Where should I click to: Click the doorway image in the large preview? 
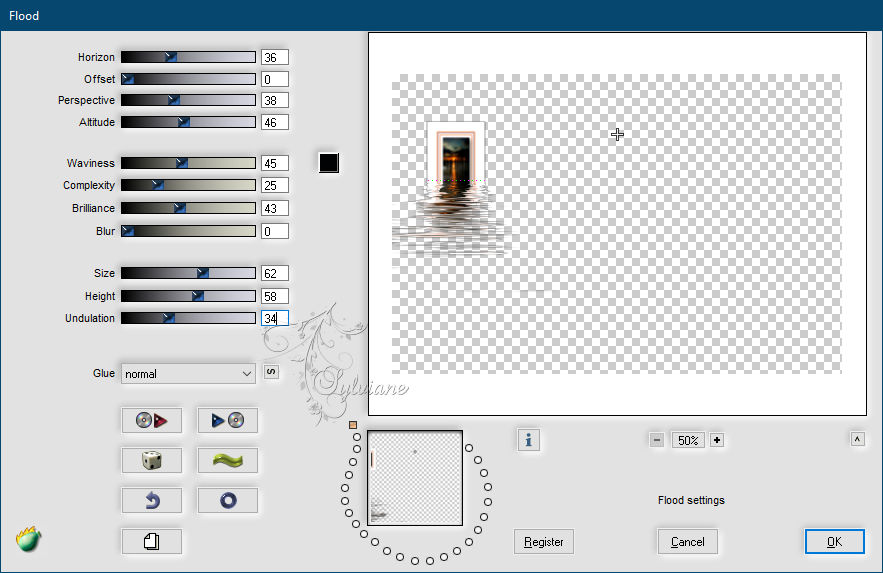[456, 156]
